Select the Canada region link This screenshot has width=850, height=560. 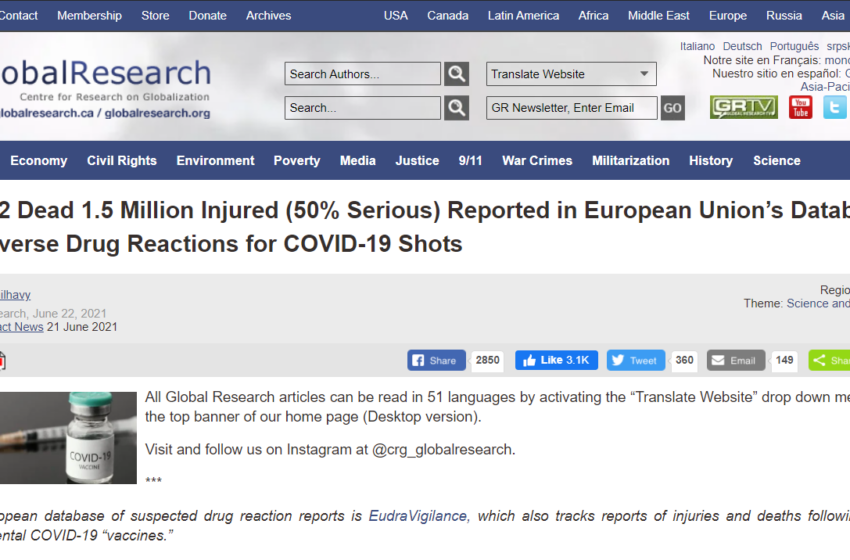[x=448, y=16]
